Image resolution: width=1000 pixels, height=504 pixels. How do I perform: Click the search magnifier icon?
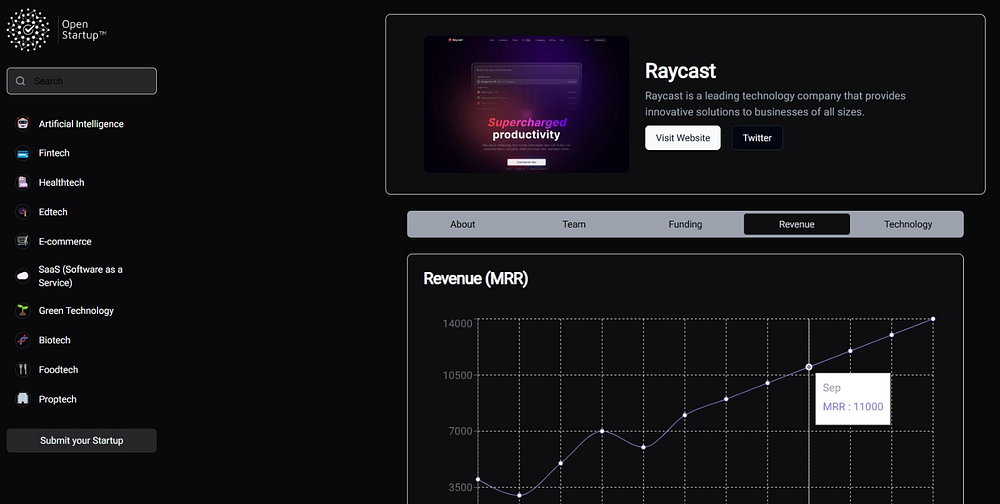(20, 81)
